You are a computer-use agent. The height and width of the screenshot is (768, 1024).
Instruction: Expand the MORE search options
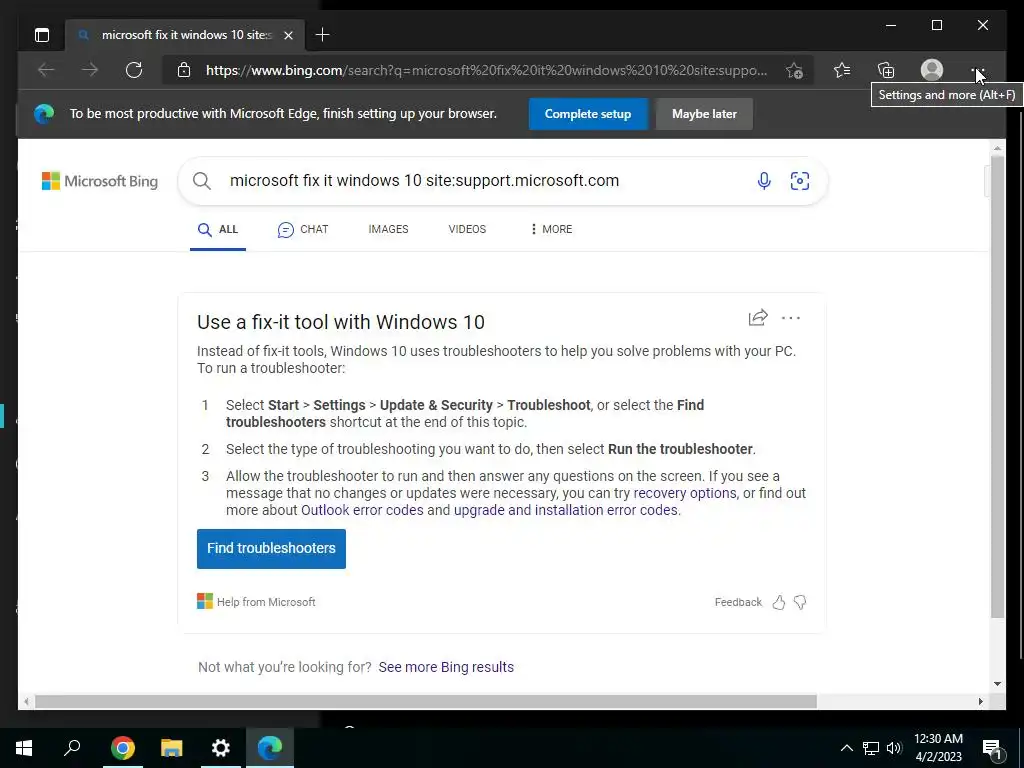(x=551, y=229)
